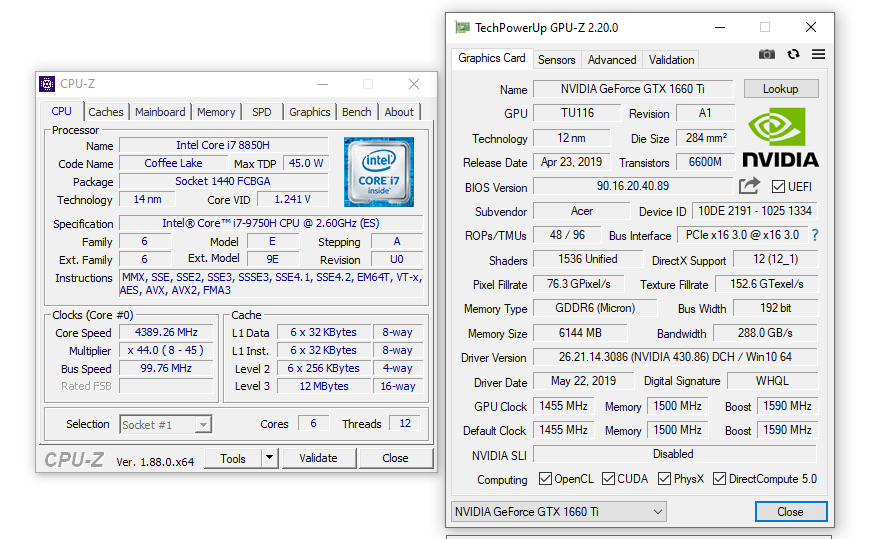Click the CPU-Z title bar app icon
The height and width of the screenshot is (539, 872).
tap(47, 83)
